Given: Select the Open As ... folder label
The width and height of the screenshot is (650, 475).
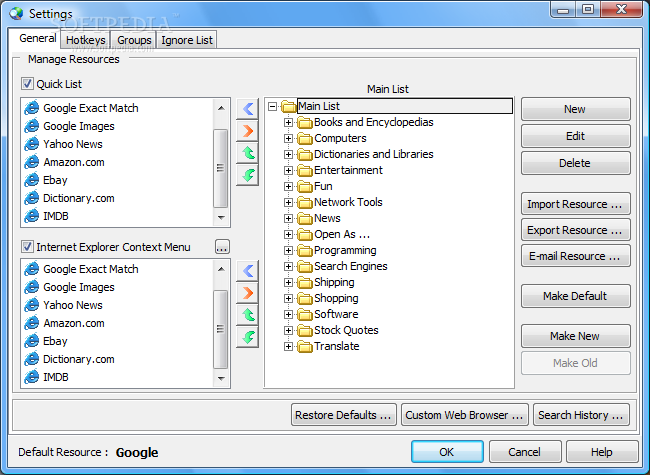Looking at the screenshot, I should click(342, 235).
